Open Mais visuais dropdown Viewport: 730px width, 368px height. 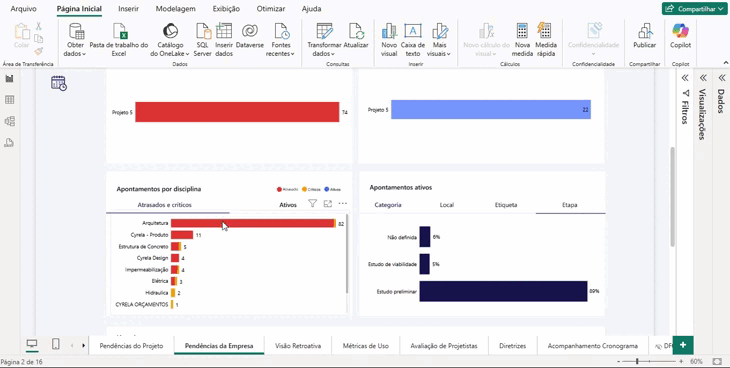[x=439, y=41]
